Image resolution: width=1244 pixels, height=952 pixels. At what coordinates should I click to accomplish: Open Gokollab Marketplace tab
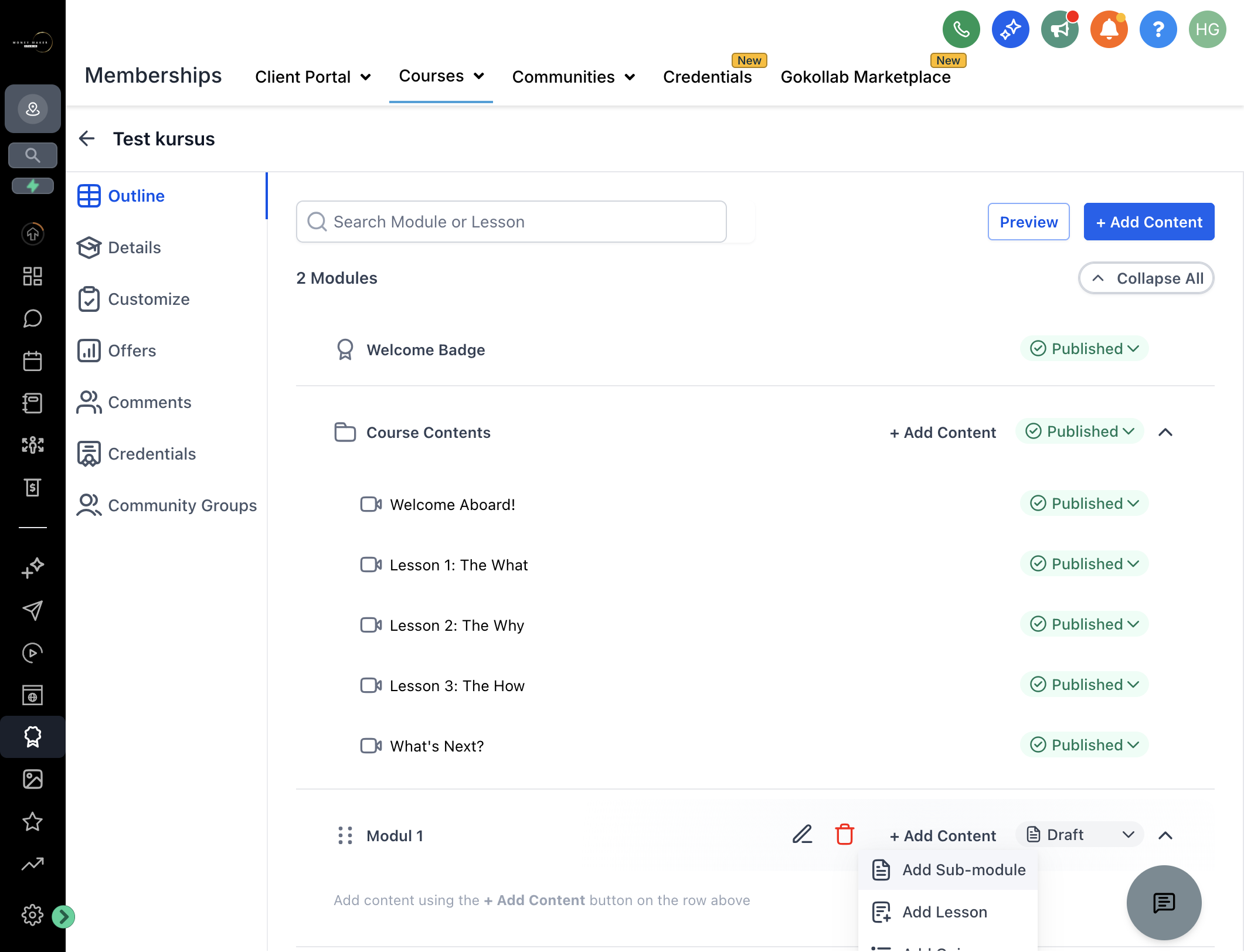pyautogui.click(x=866, y=77)
